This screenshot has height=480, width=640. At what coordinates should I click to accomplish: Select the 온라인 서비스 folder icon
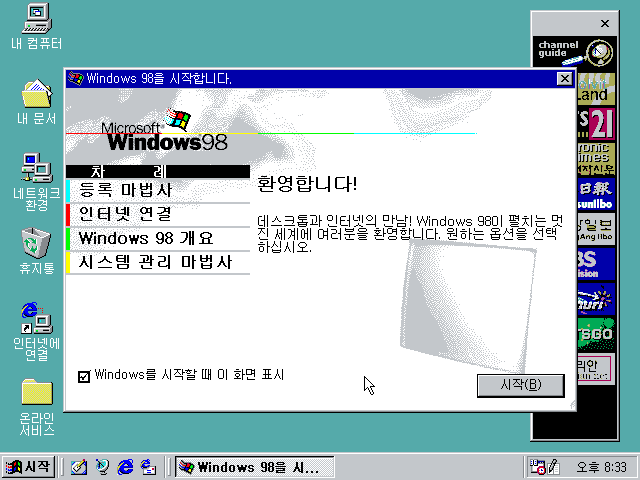tap(37, 407)
